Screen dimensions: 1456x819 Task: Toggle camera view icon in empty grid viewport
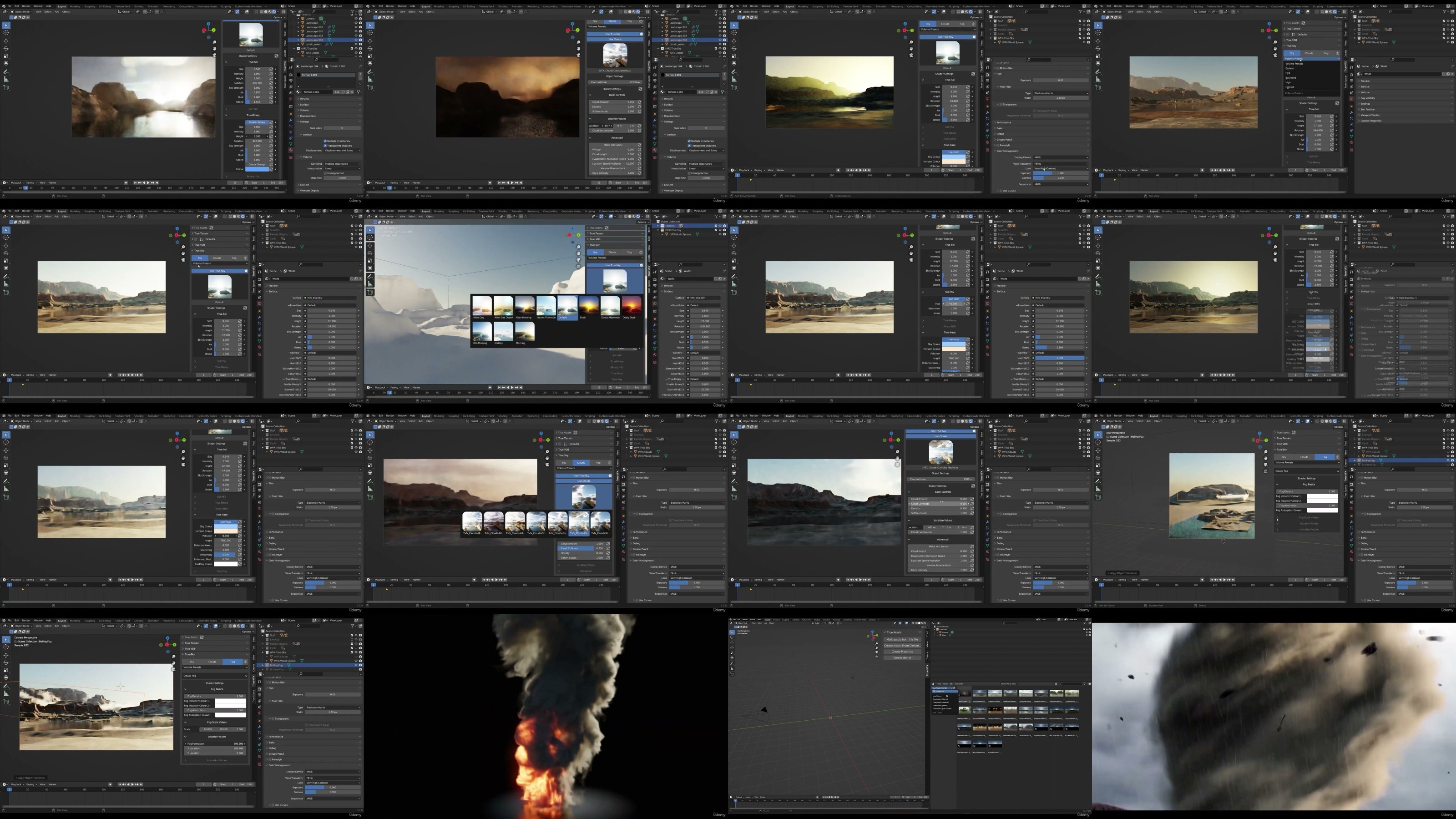pyautogui.click(x=877, y=652)
